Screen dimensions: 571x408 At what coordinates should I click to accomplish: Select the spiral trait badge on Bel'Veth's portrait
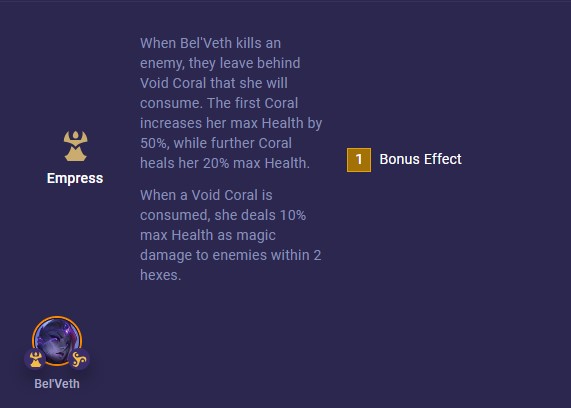coord(79,359)
